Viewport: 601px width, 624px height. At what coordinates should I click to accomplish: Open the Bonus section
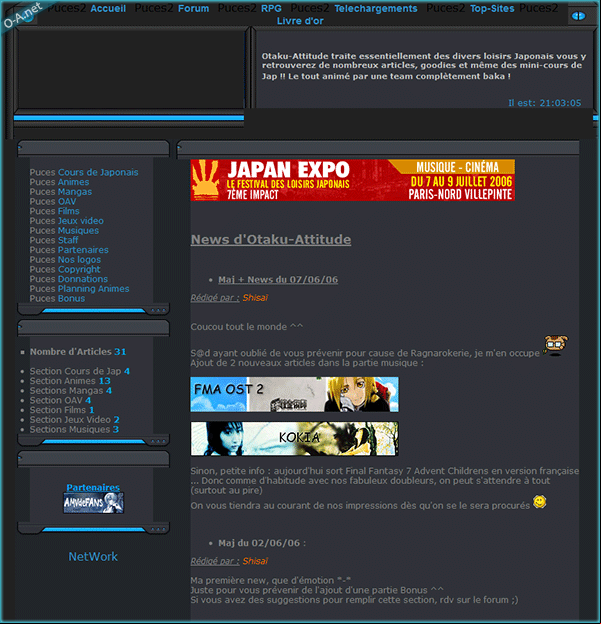71,298
